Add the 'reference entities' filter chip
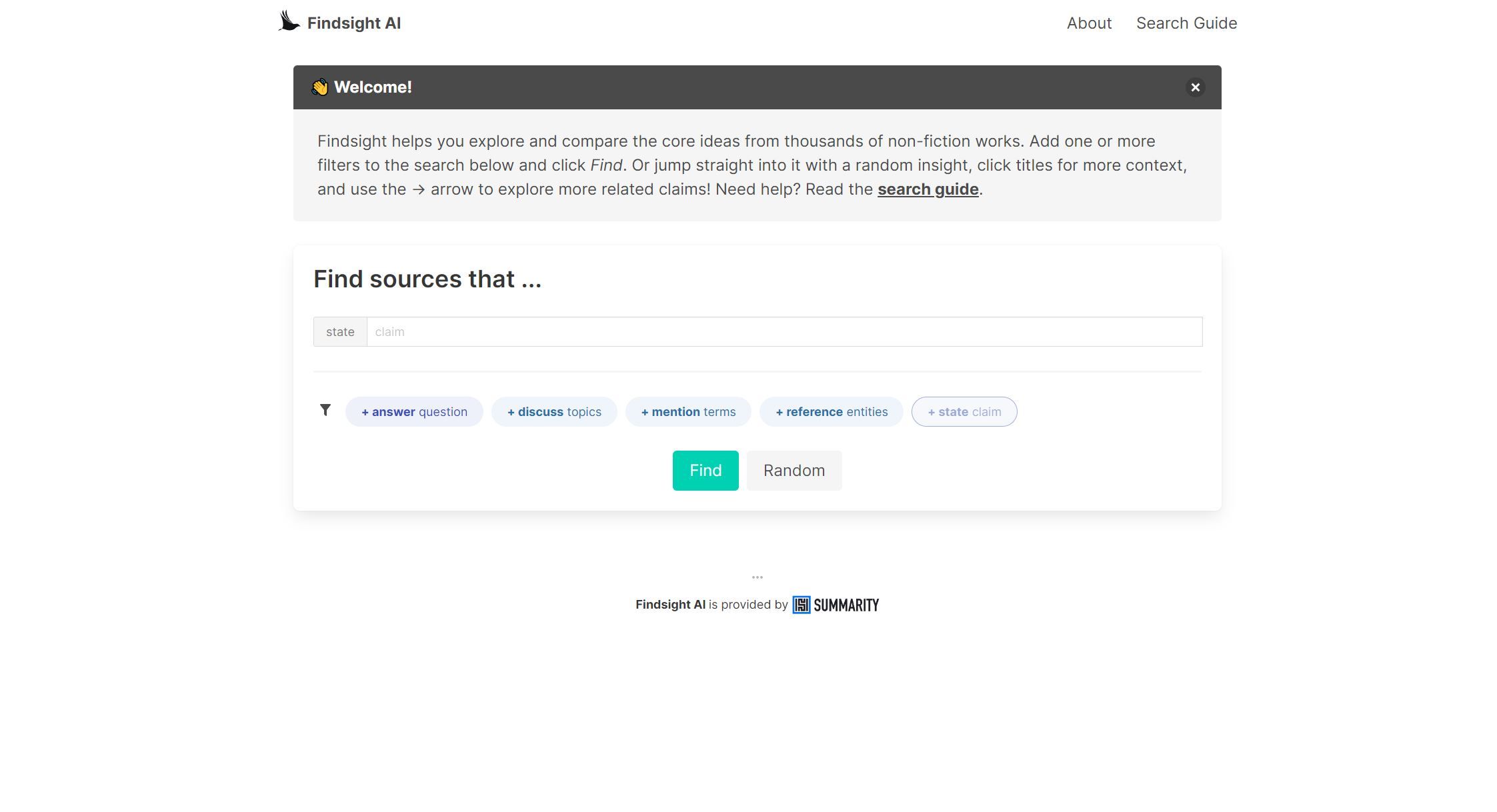Image resolution: width=1497 pixels, height=812 pixels. [x=831, y=411]
